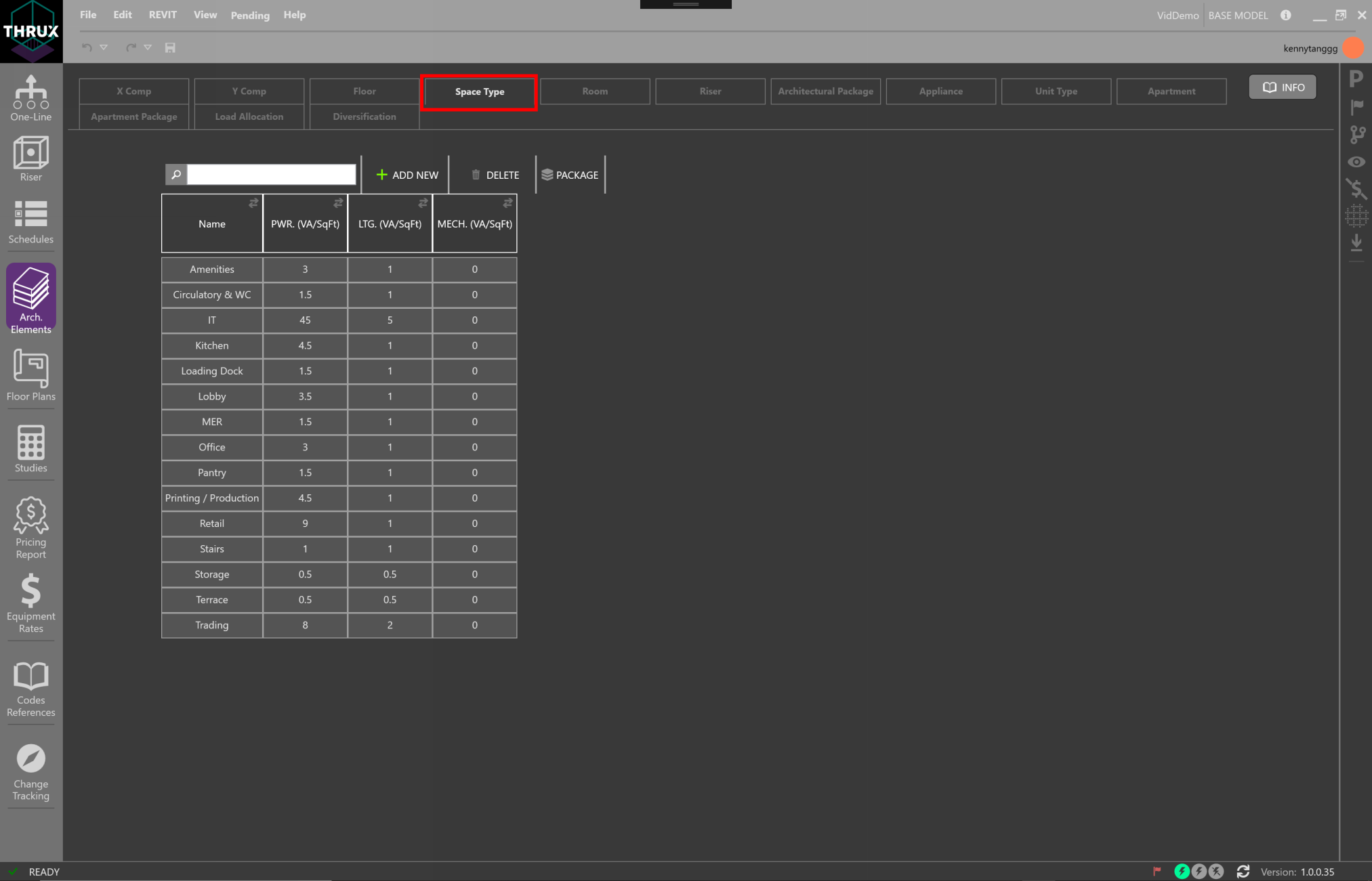Open the Studies calculator section
Screen dimensions: 1372x881
tap(30, 448)
